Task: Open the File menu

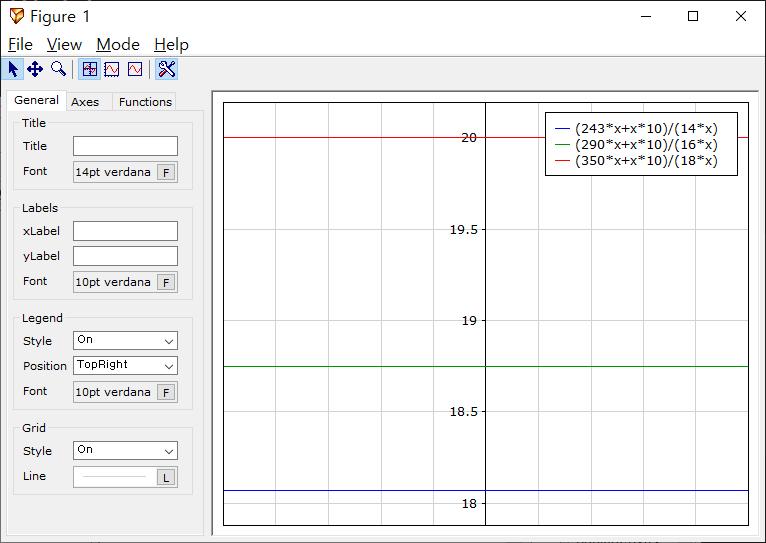Action: pos(20,44)
